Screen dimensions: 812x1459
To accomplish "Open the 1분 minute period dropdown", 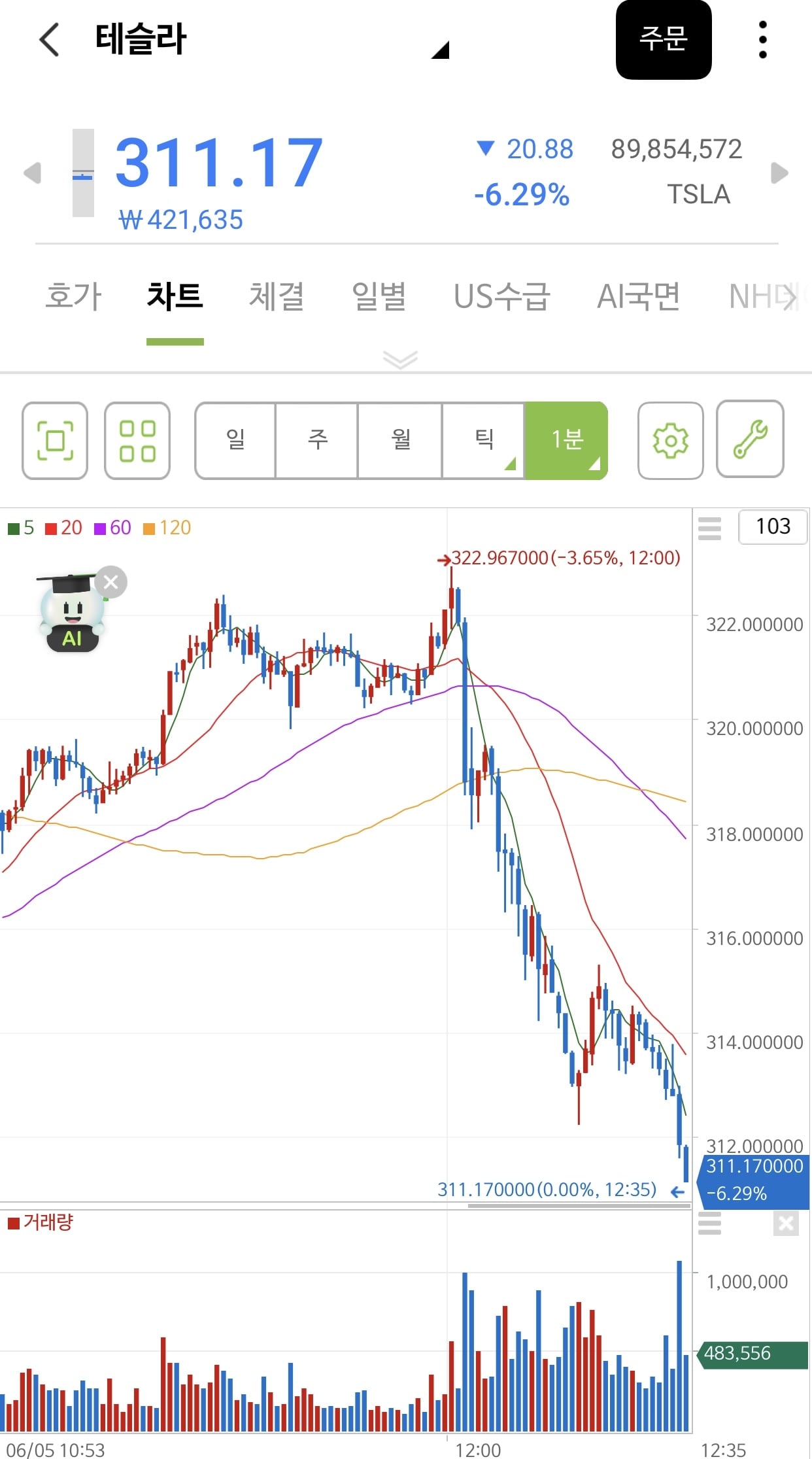I will (x=567, y=440).
